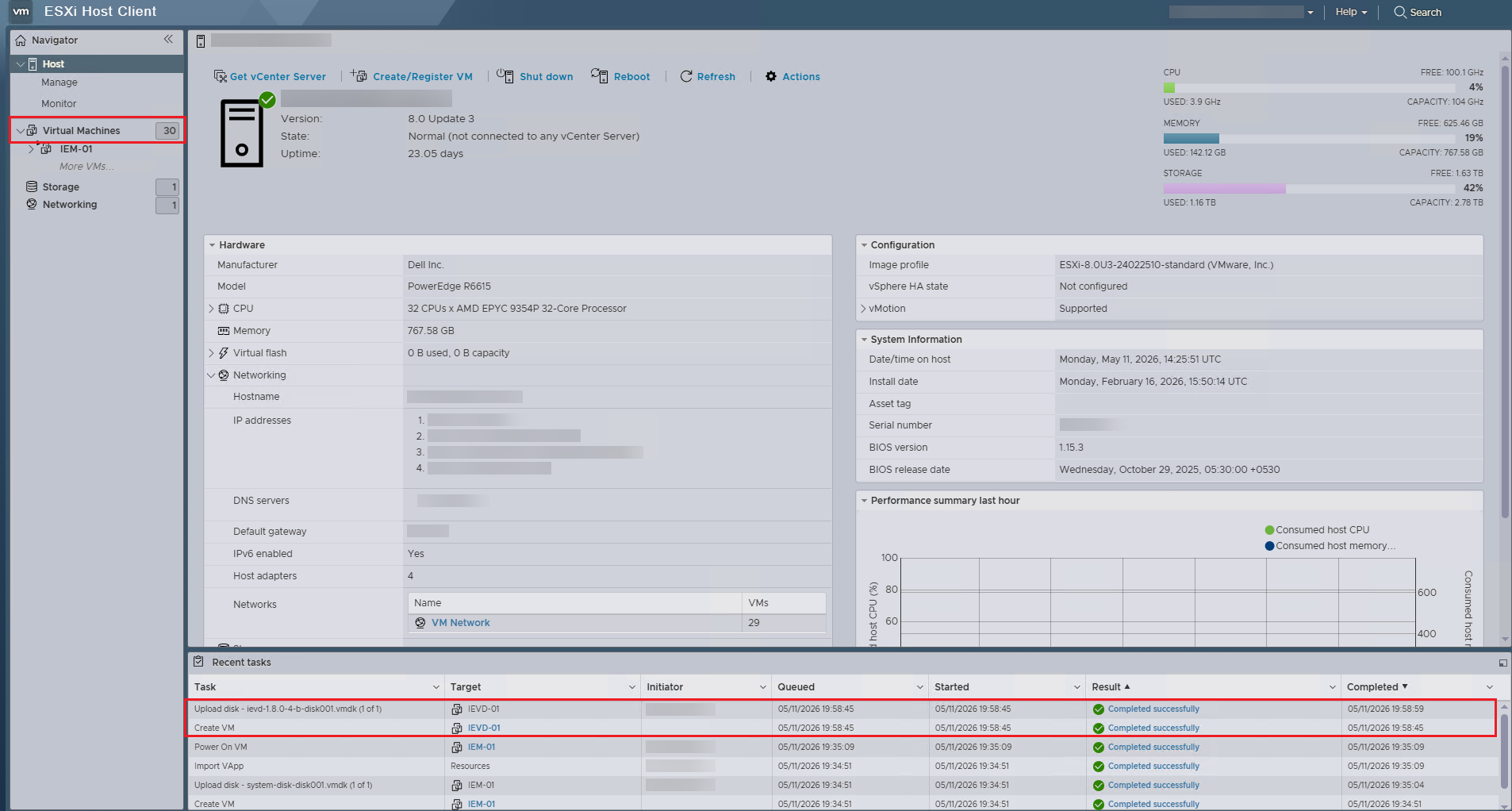Click the Memory icon in Hardware
The width and height of the screenshot is (1512, 811).
pyautogui.click(x=224, y=331)
